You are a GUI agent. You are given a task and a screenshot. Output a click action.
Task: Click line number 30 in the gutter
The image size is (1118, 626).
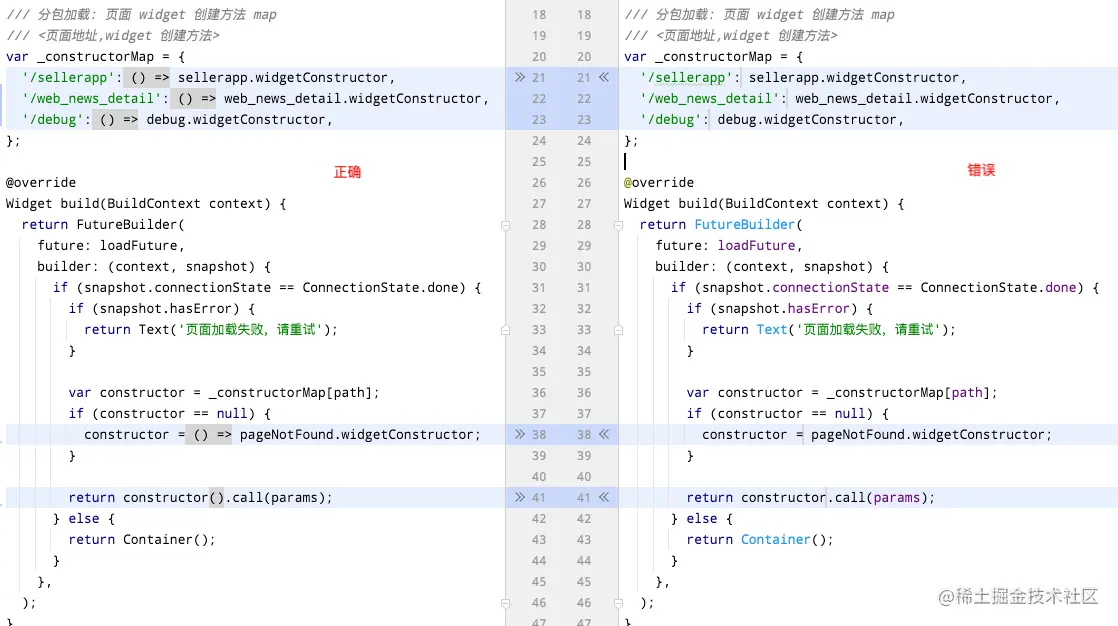[x=538, y=266]
